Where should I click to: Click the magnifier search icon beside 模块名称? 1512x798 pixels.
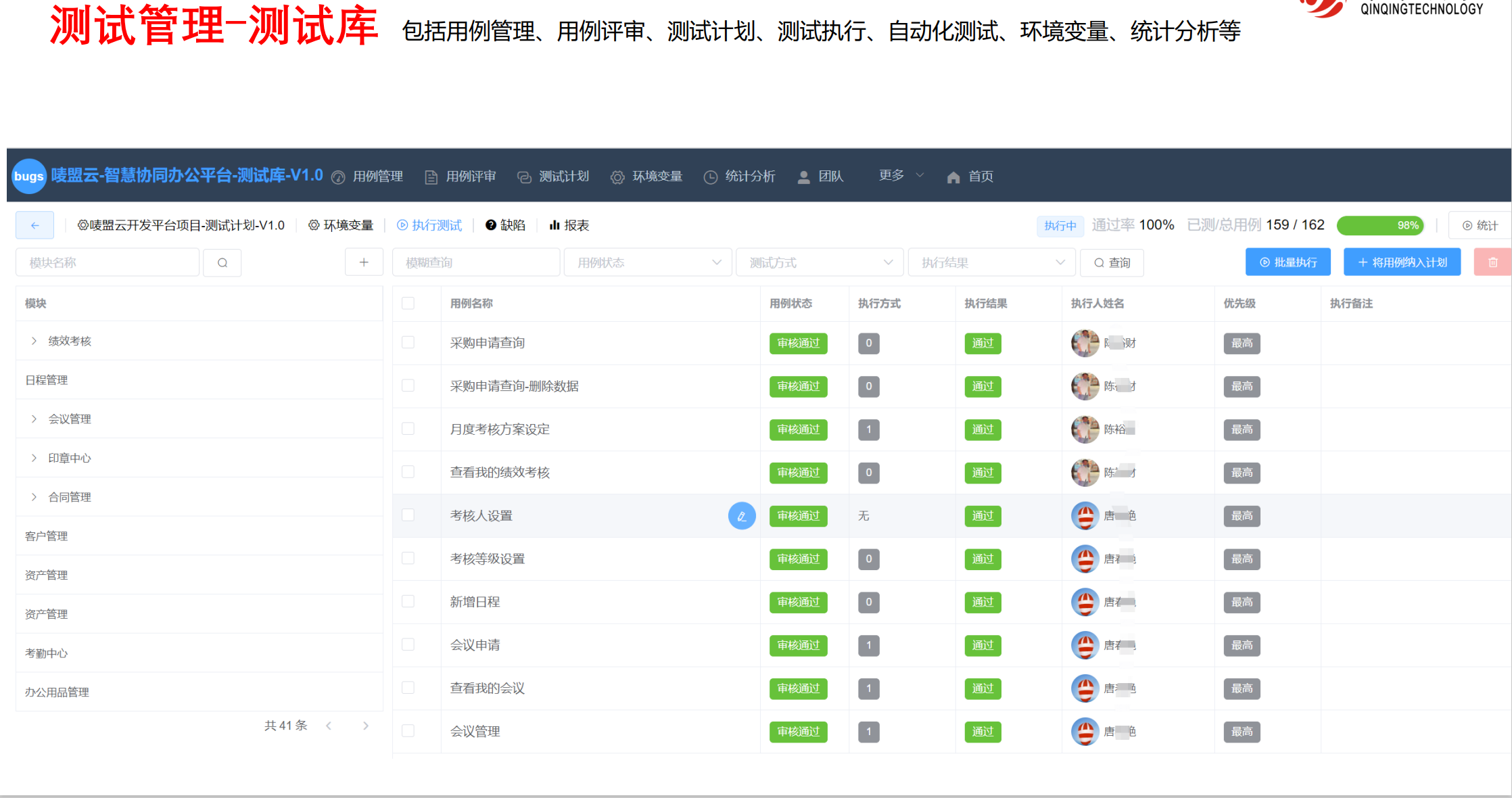click(x=222, y=262)
